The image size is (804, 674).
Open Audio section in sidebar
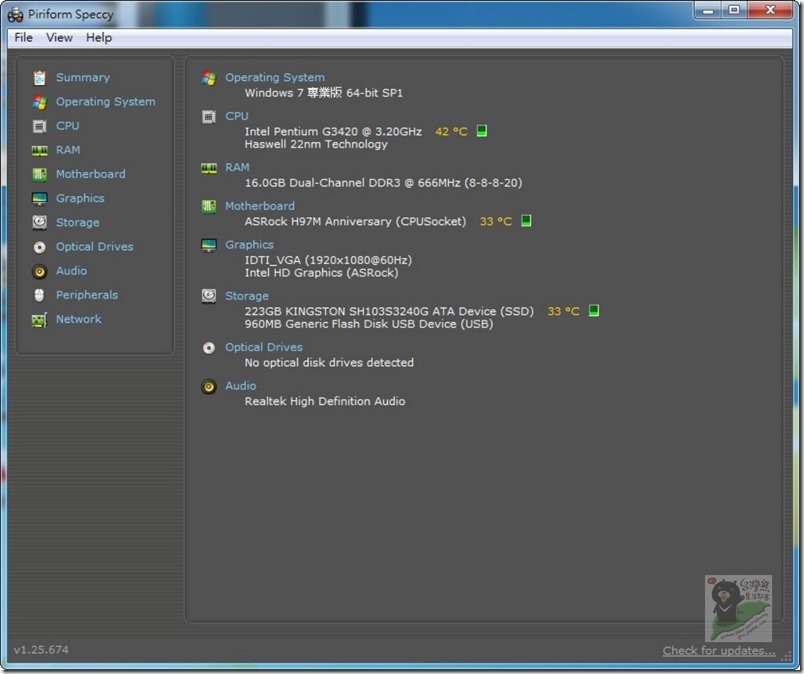[71, 271]
